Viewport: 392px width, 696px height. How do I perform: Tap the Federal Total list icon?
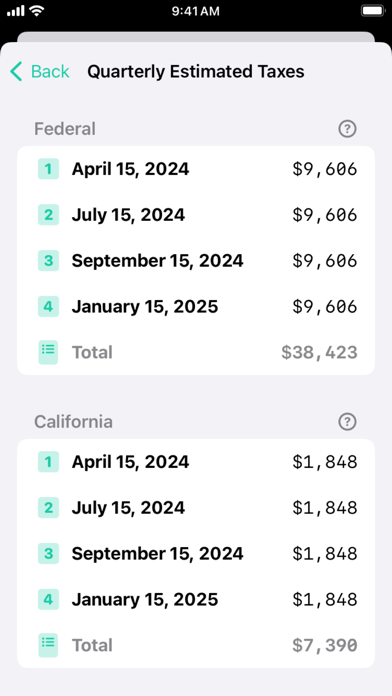click(x=48, y=352)
